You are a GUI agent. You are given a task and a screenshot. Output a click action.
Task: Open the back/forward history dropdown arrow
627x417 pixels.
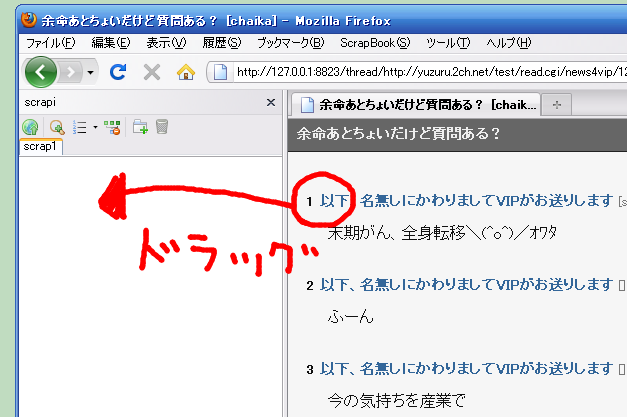coord(91,72)
